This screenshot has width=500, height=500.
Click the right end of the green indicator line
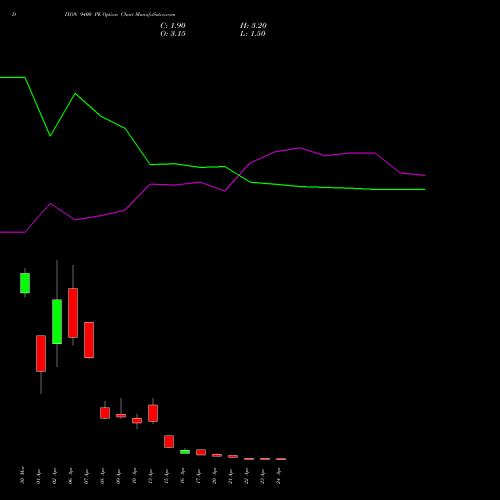425,189
